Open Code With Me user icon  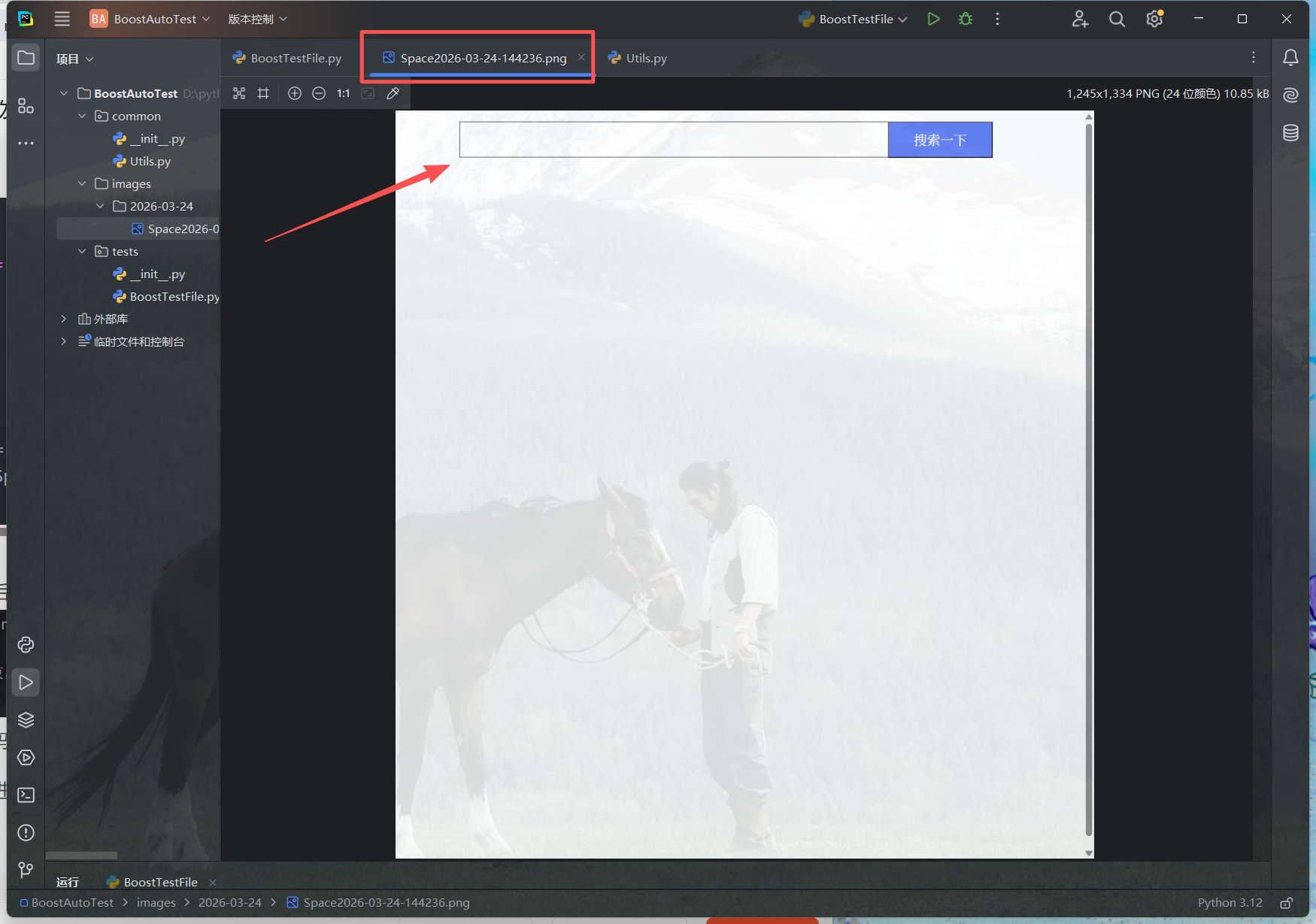pyautogui.click(x=1080, y=19)
